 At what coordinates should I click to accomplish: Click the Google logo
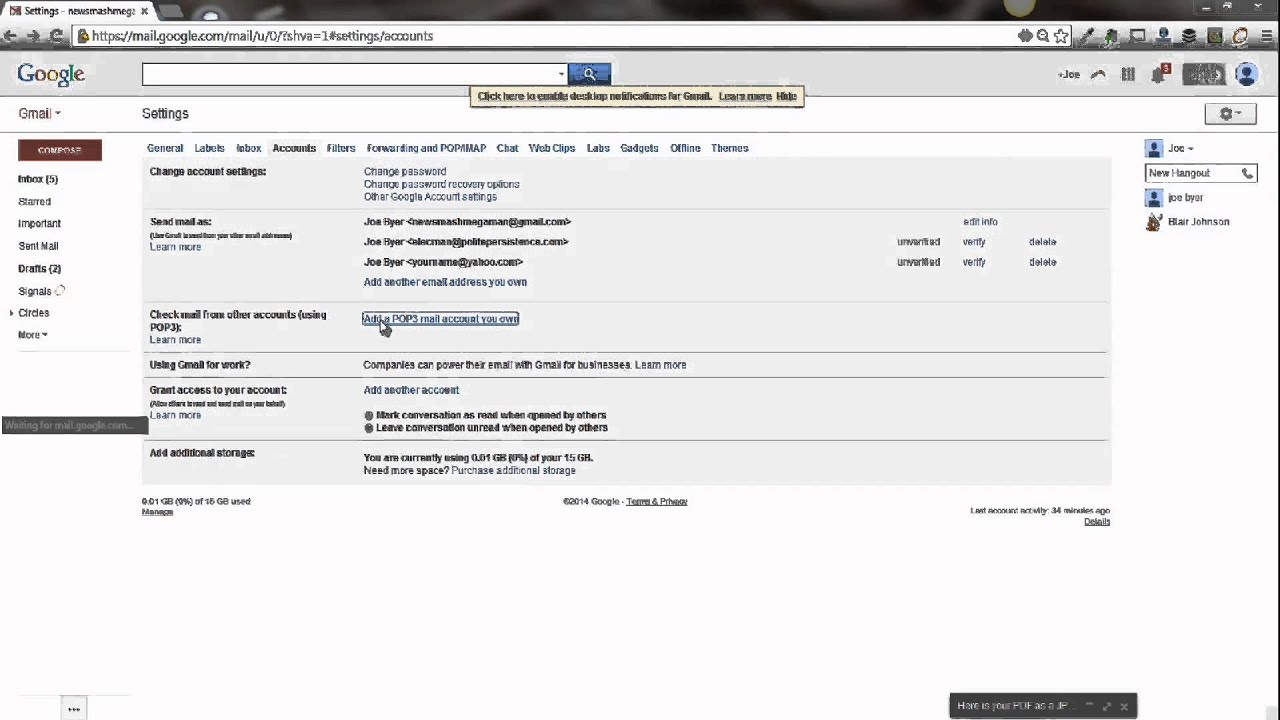coord(51,74)
